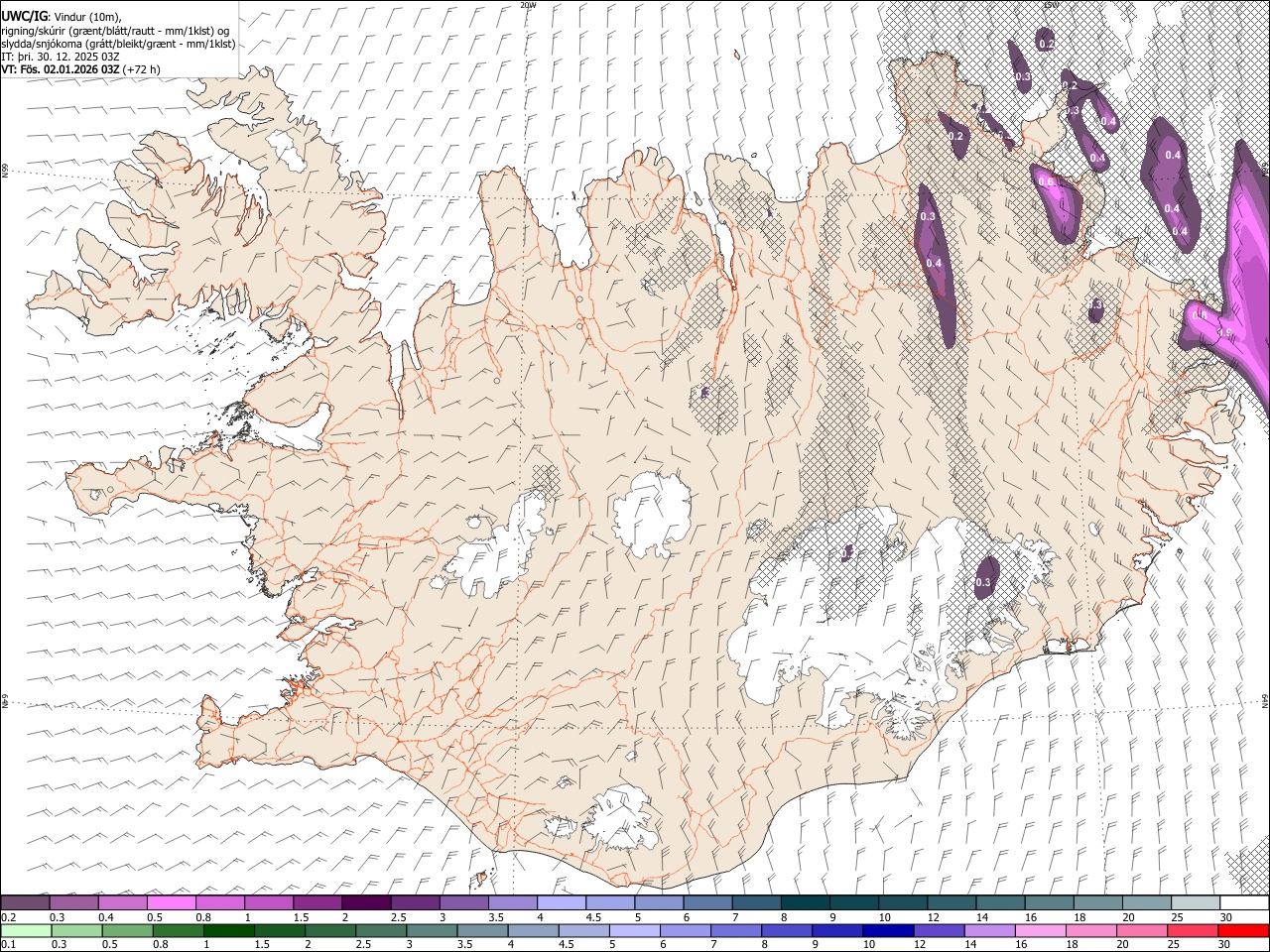
Task: Click the pink 0.5 swatch in the upper snow legend
Action: pyautogui.click(x=171, y=903)
